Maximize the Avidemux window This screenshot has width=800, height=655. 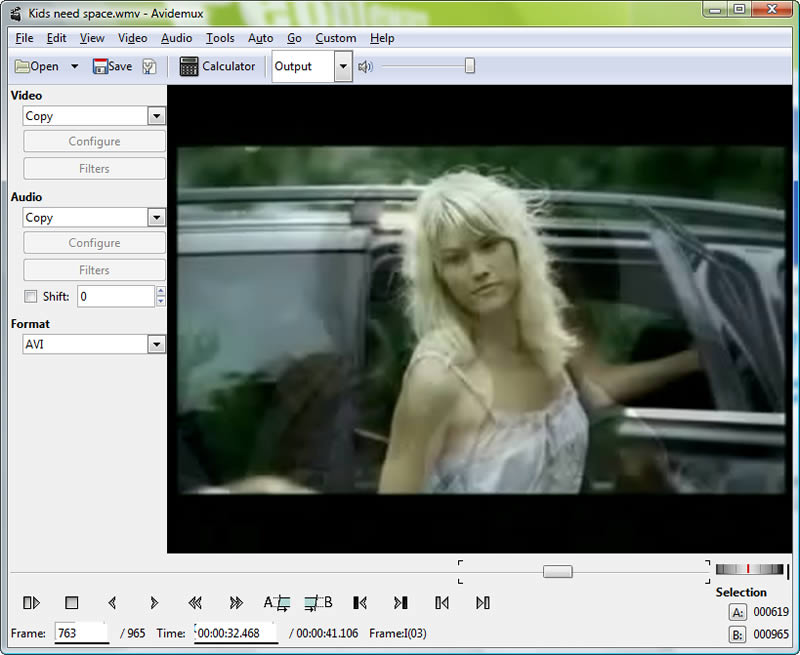(x=739, y=9)
